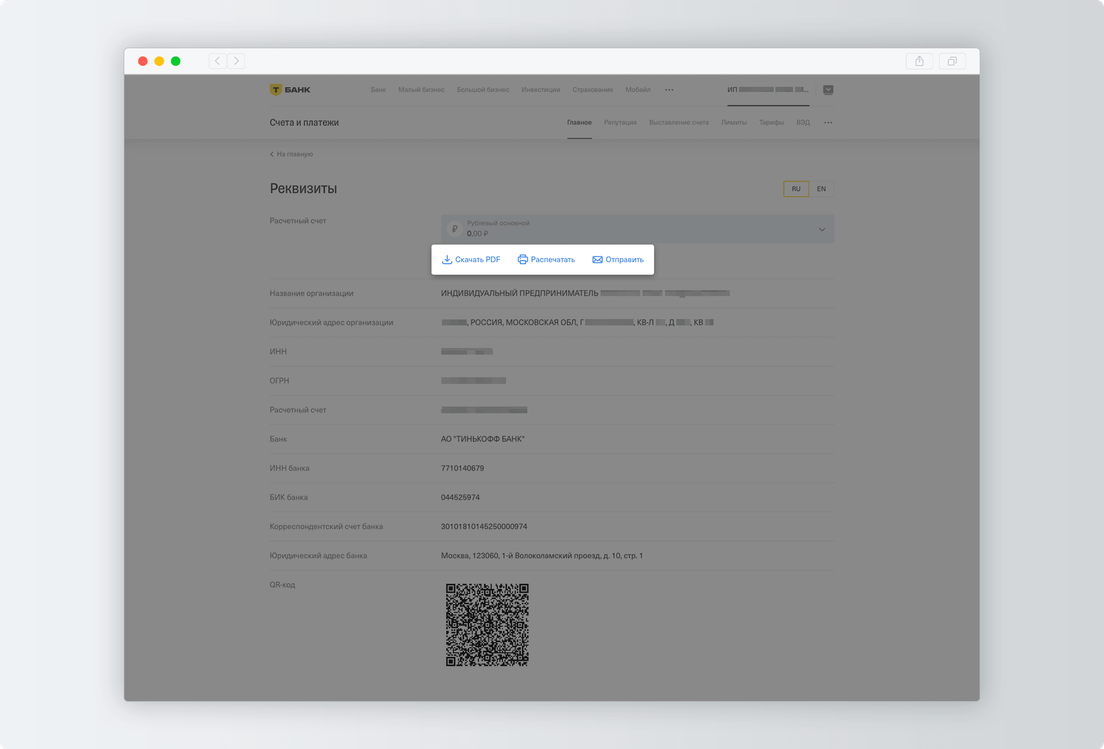Click the Корреспондентский счет банка label
The image size is (1104, 749).
pyautogui.click(x=327, y=527)
